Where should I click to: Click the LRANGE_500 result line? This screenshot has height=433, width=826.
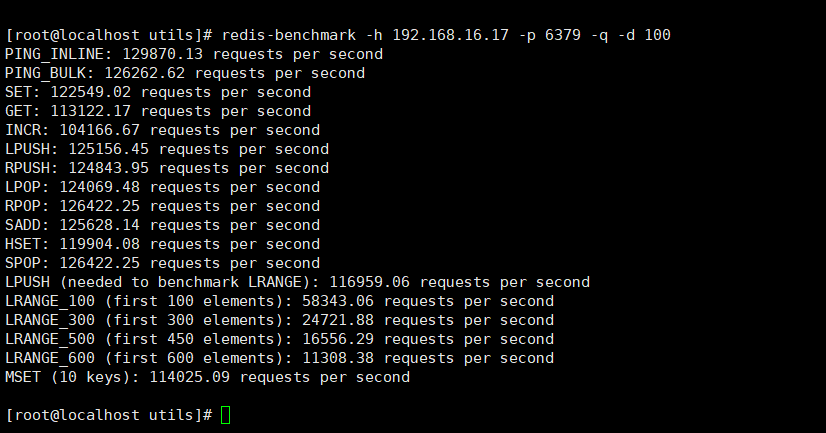280,339
